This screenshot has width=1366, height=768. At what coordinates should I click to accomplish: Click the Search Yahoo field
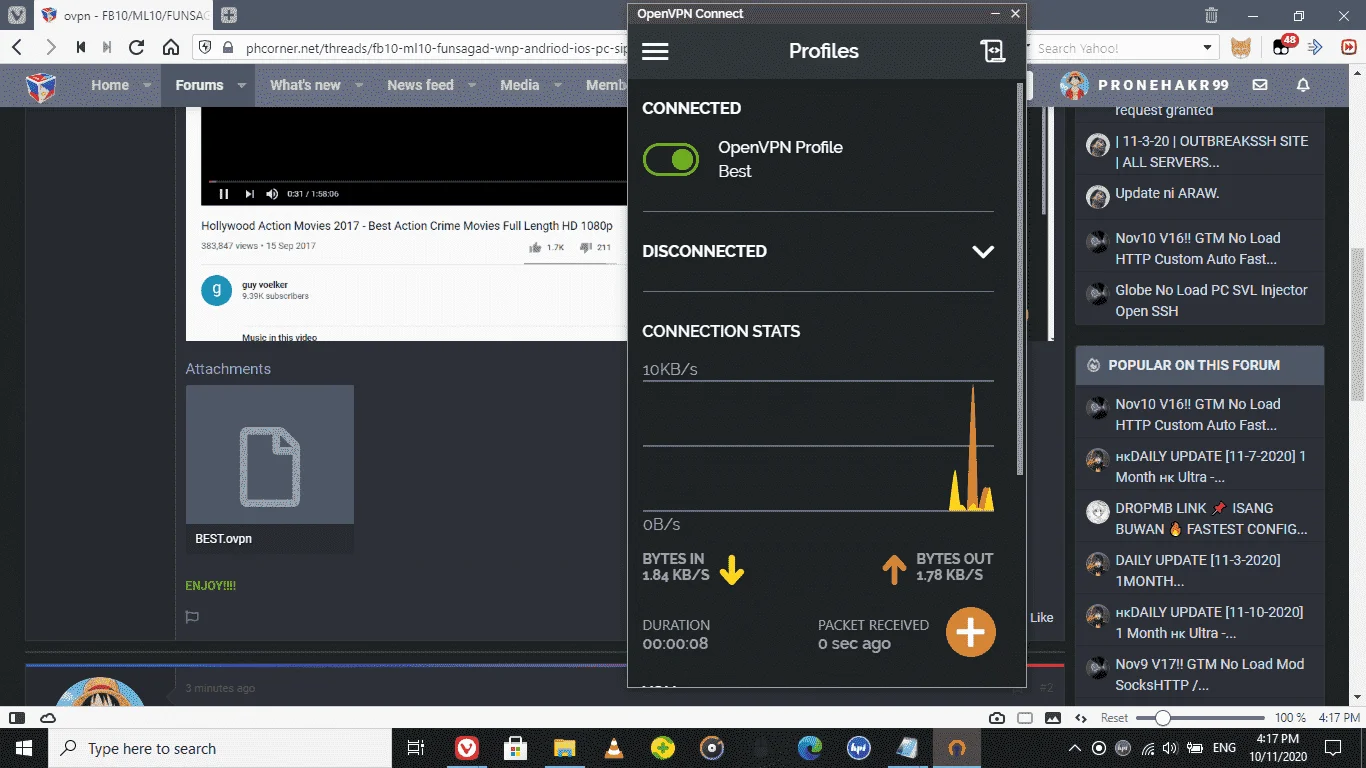(1115, 48)
